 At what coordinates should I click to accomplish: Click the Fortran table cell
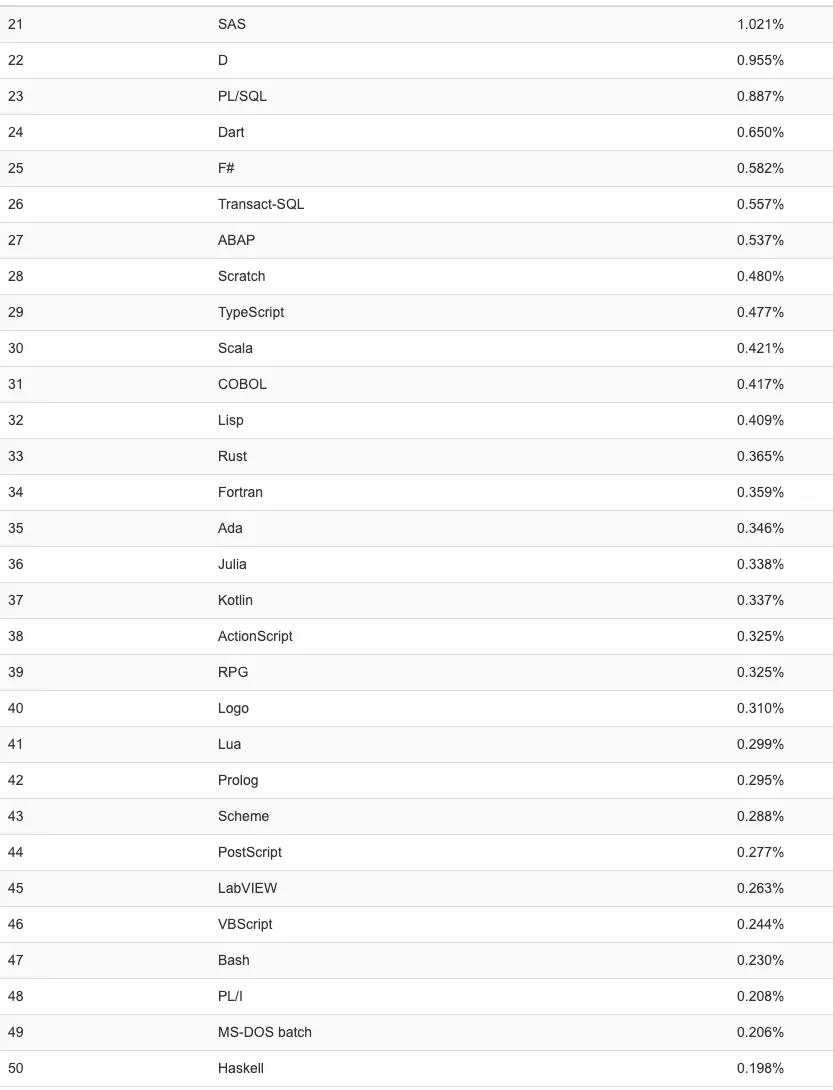[x=240, y=492]
